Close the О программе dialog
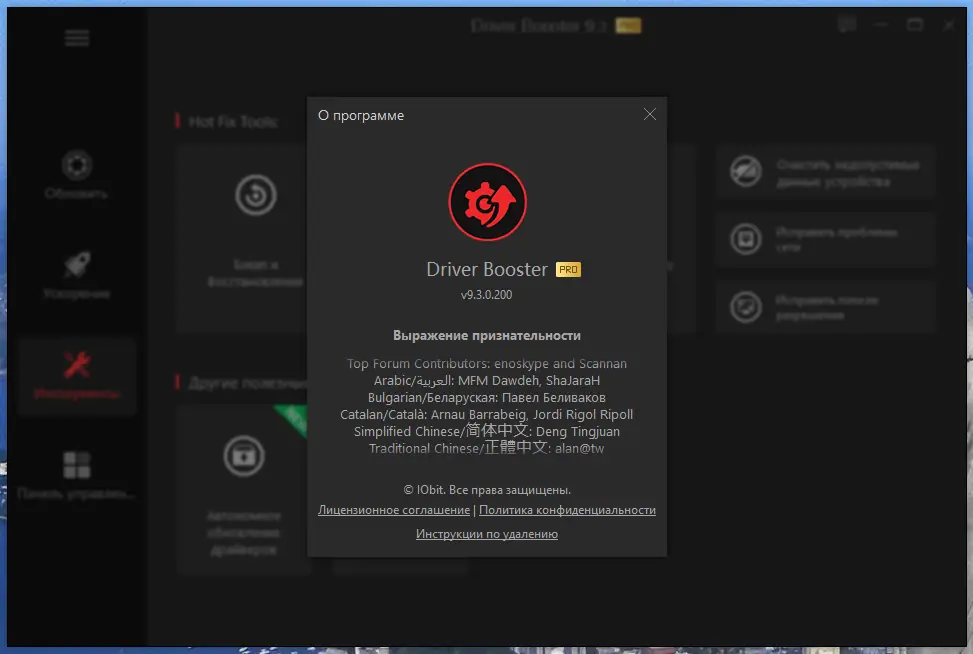The height and width of the screenshot is (654, 973). 650,114
